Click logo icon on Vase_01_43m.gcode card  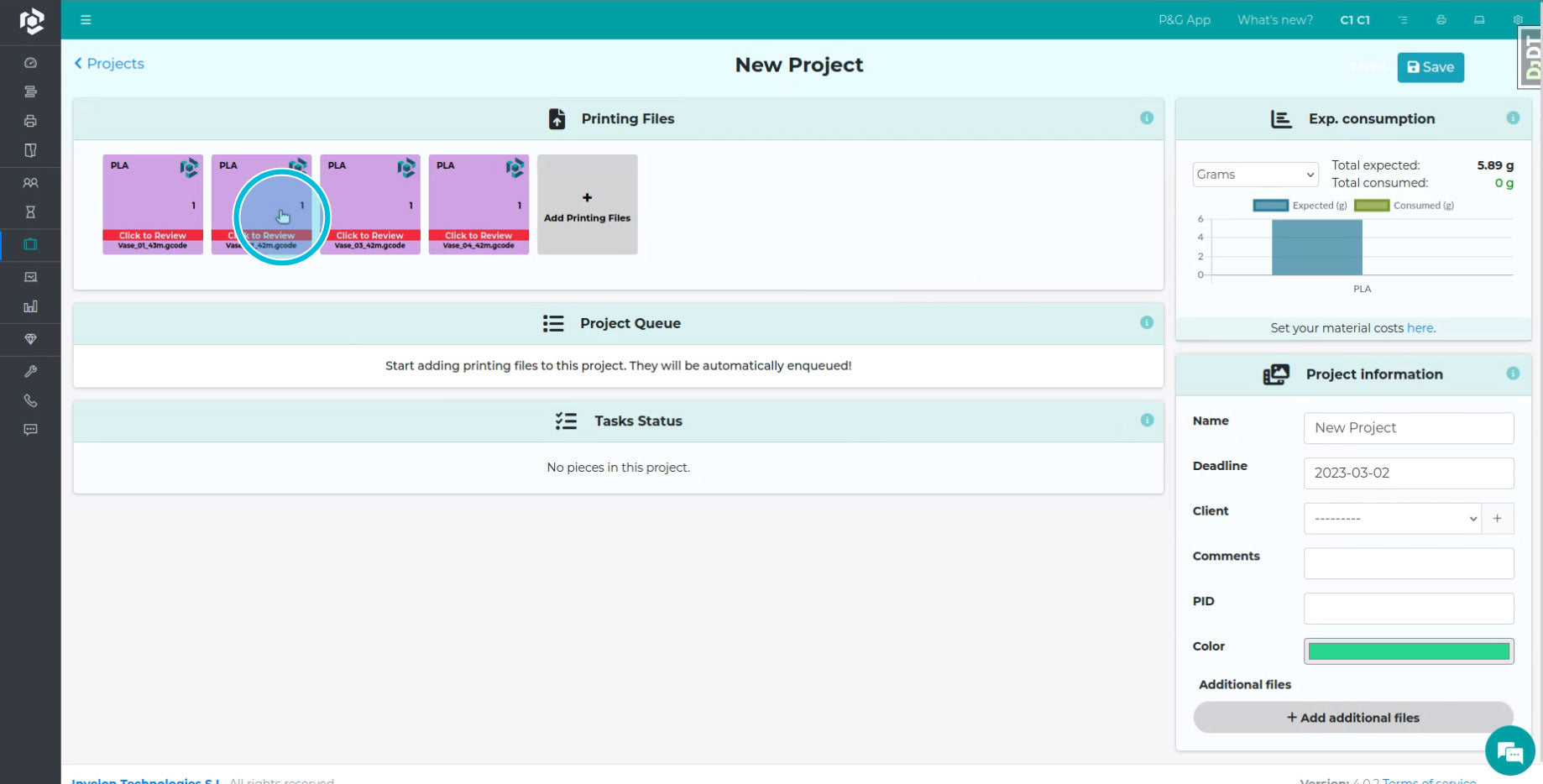coord(189,168)
